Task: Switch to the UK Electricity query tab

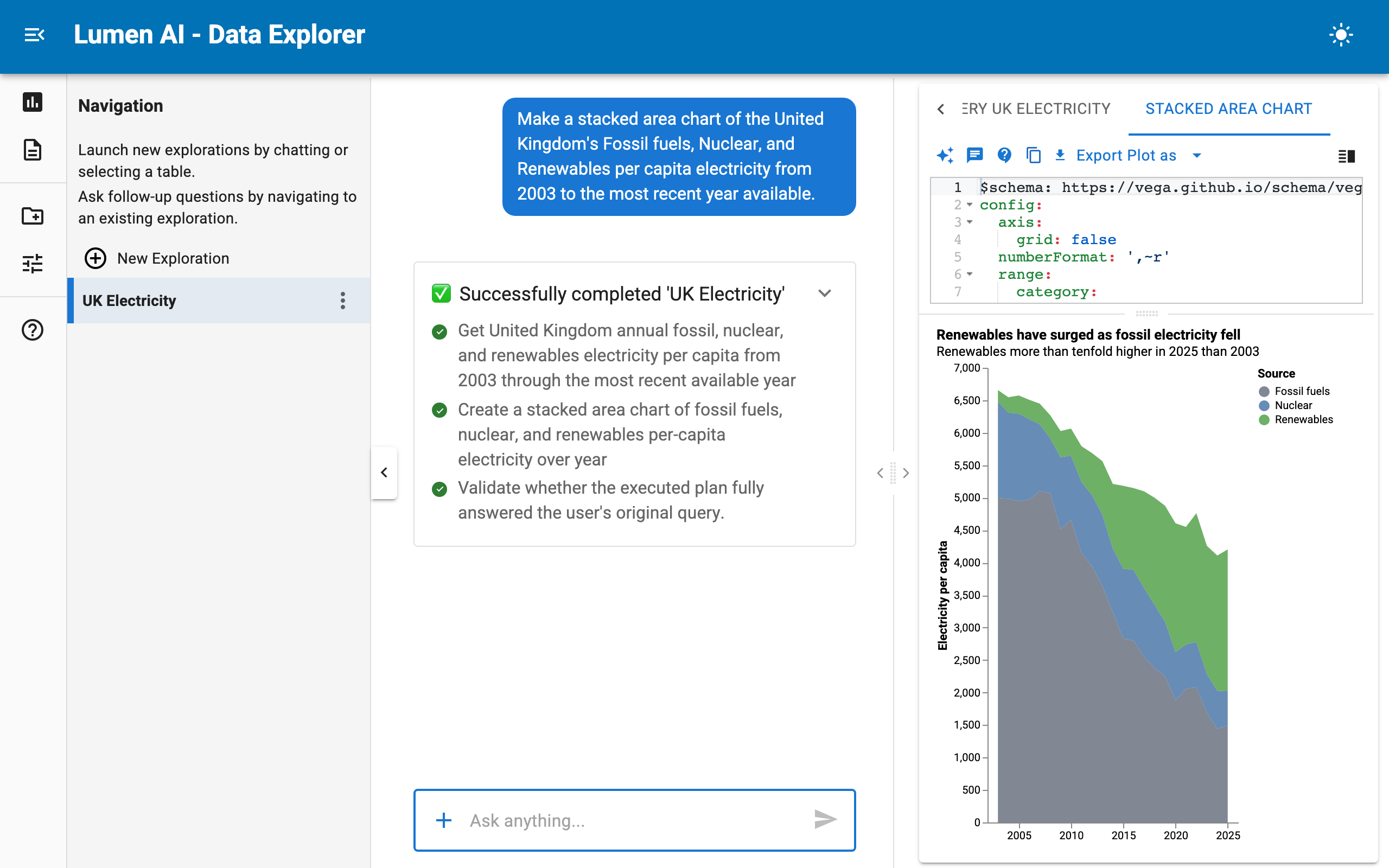Action: coord(1036,108)
